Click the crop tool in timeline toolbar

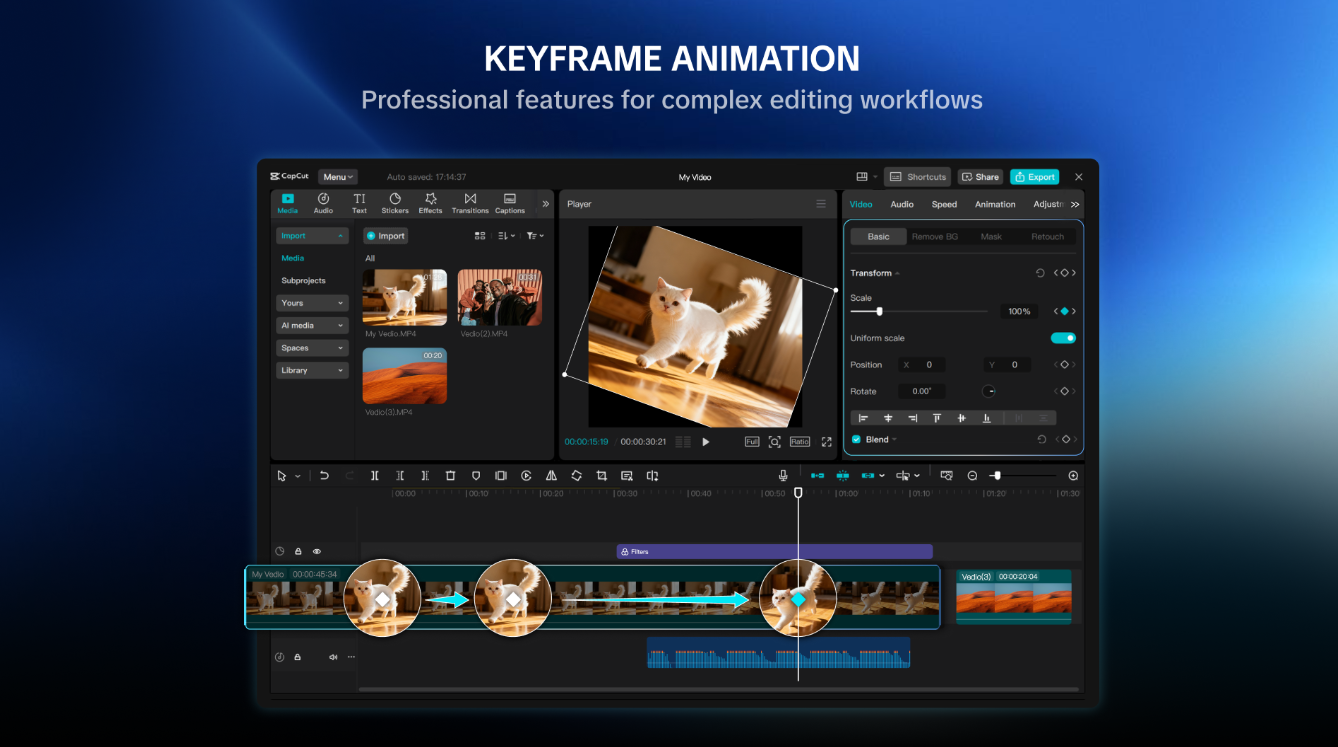[602, 476]
